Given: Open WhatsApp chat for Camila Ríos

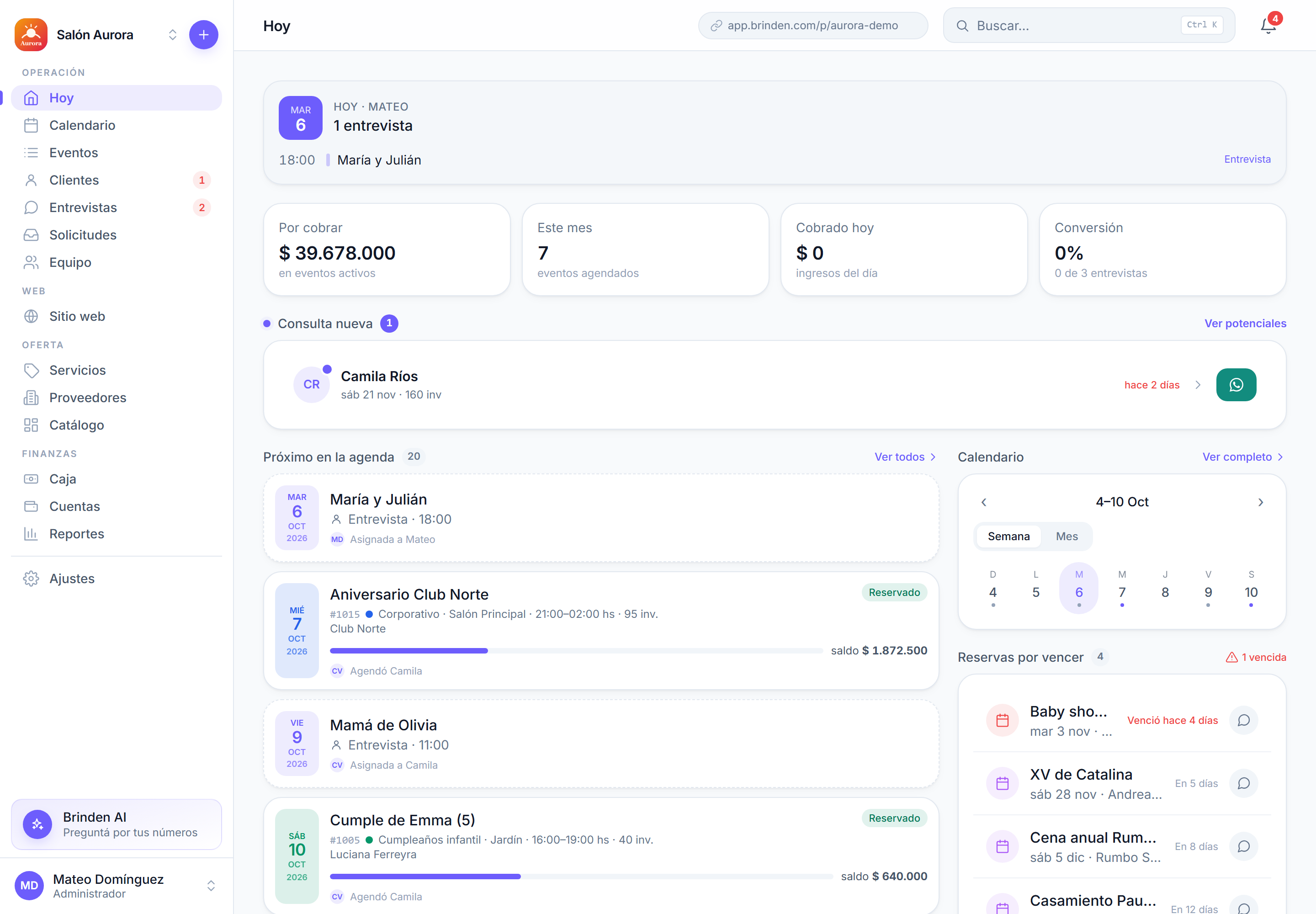Looking at the screenshot, I should pos(1236,385).
